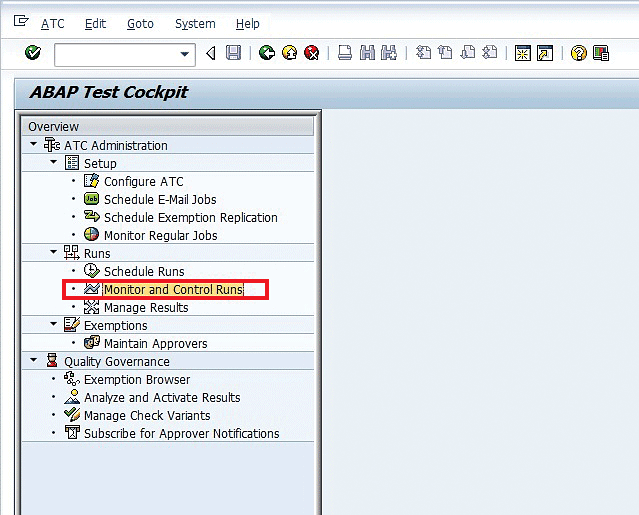The height and width of the screenshot is (515, 639).
Task: Click the transaction command input field
Action: 115,54
